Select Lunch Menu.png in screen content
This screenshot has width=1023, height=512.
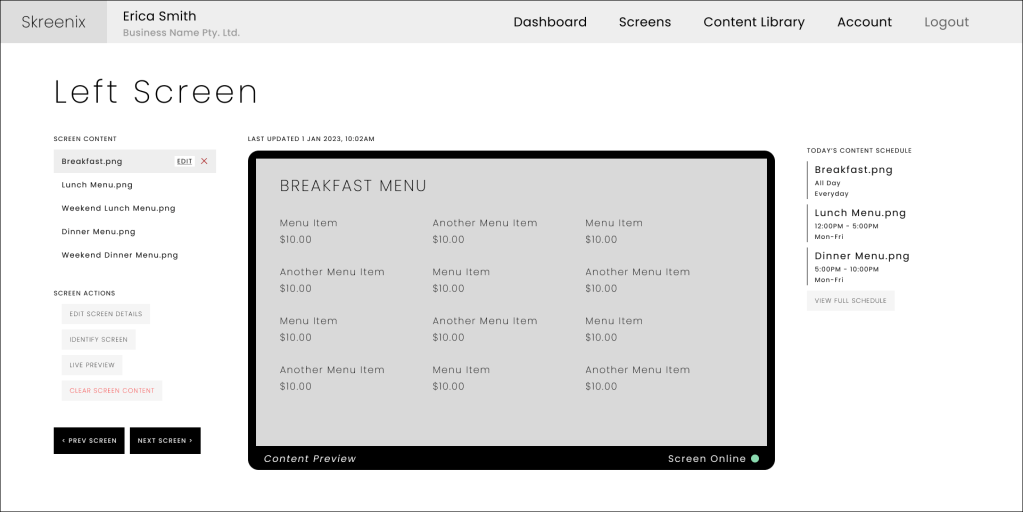coord(97,185)
